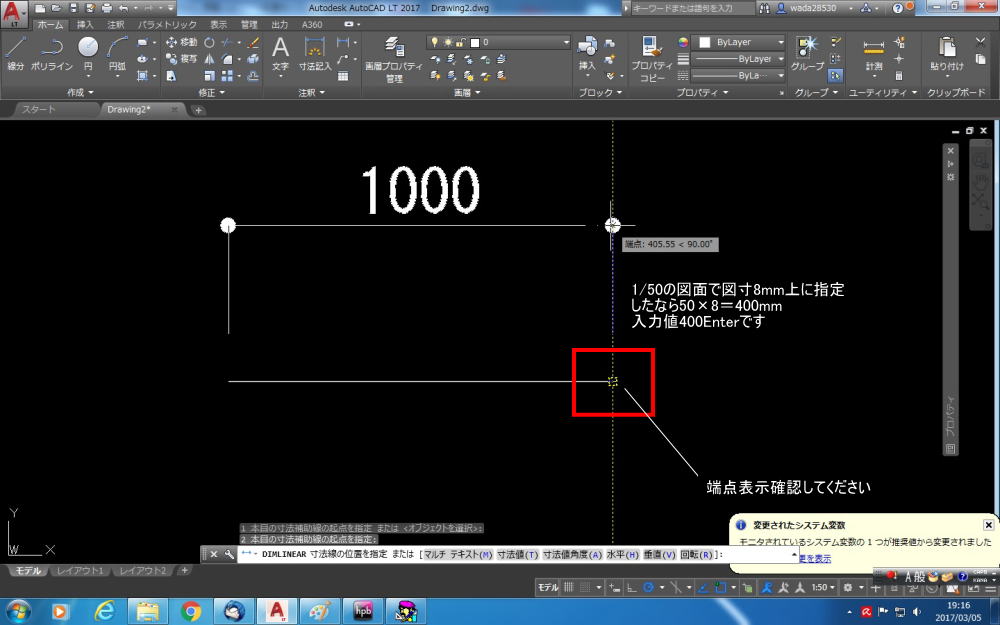Open Layer Properties manager (画層プロパティ管理)
Image resolution: width=1000 pixels, height=625 pixels.
coord(393,59)
